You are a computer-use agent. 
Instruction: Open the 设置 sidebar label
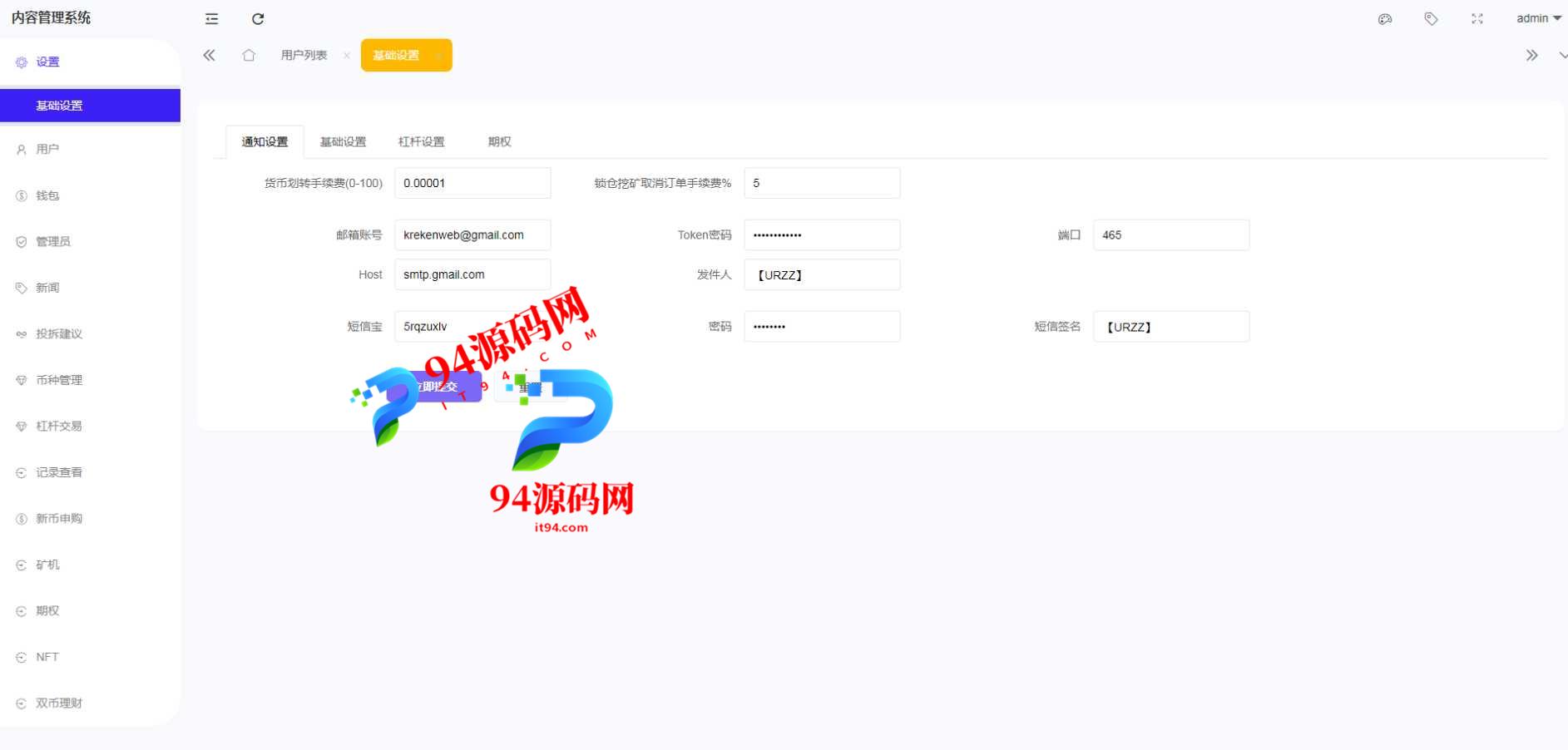[x=47, y=62]
